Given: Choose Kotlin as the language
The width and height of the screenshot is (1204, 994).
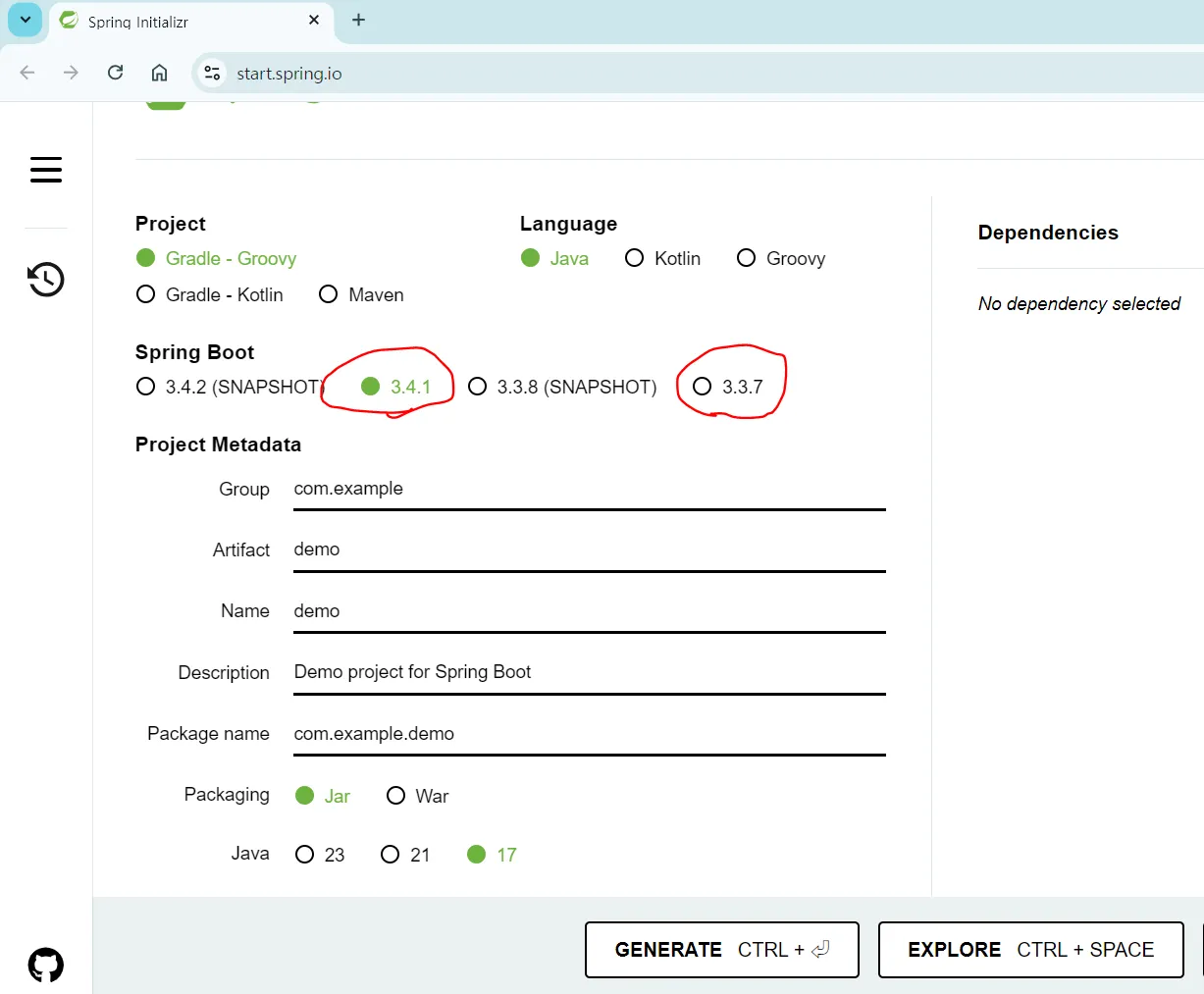Looking at the screenshot, I should pos(662,258).
